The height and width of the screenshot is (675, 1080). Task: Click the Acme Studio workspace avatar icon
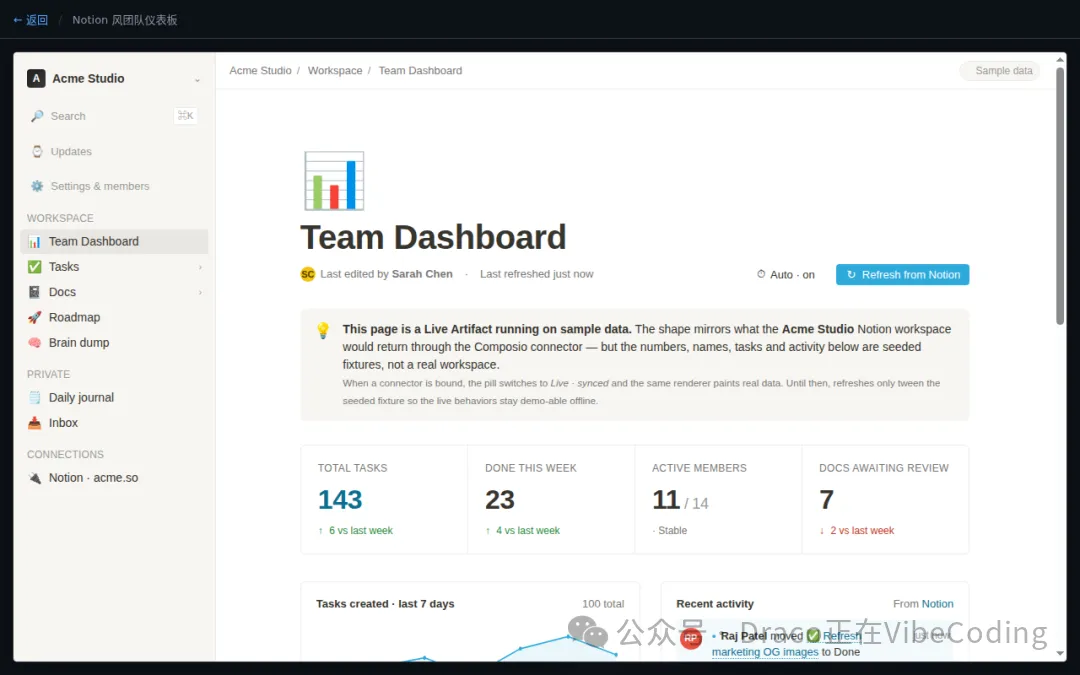click(36, 79)
